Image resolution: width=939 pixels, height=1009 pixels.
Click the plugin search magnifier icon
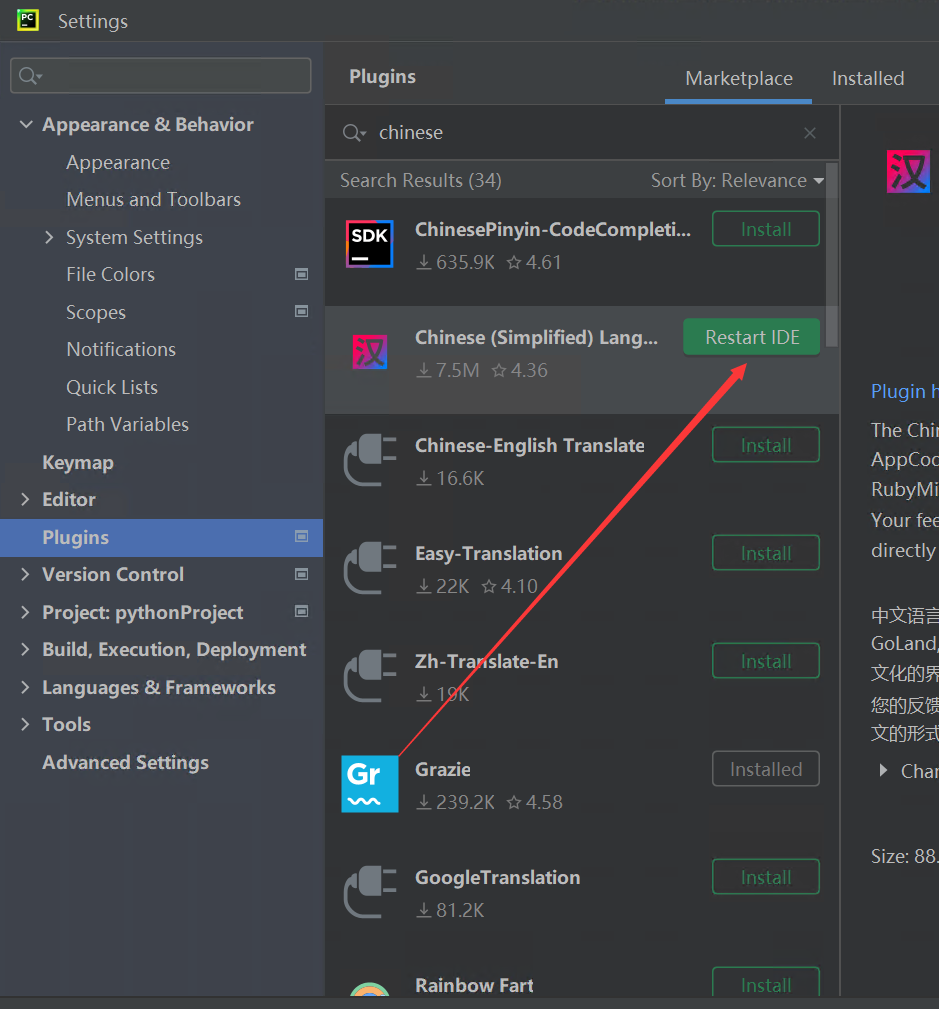click(x=353, y=133)
